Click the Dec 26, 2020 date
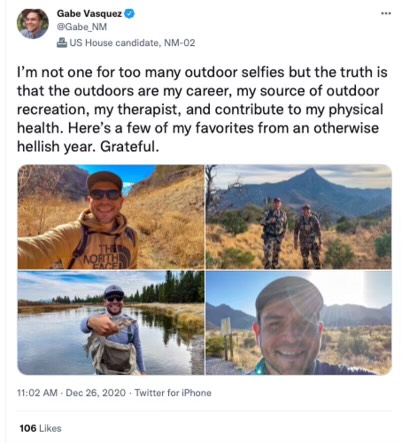The image size is (402, 443). [x=96, y=393]
